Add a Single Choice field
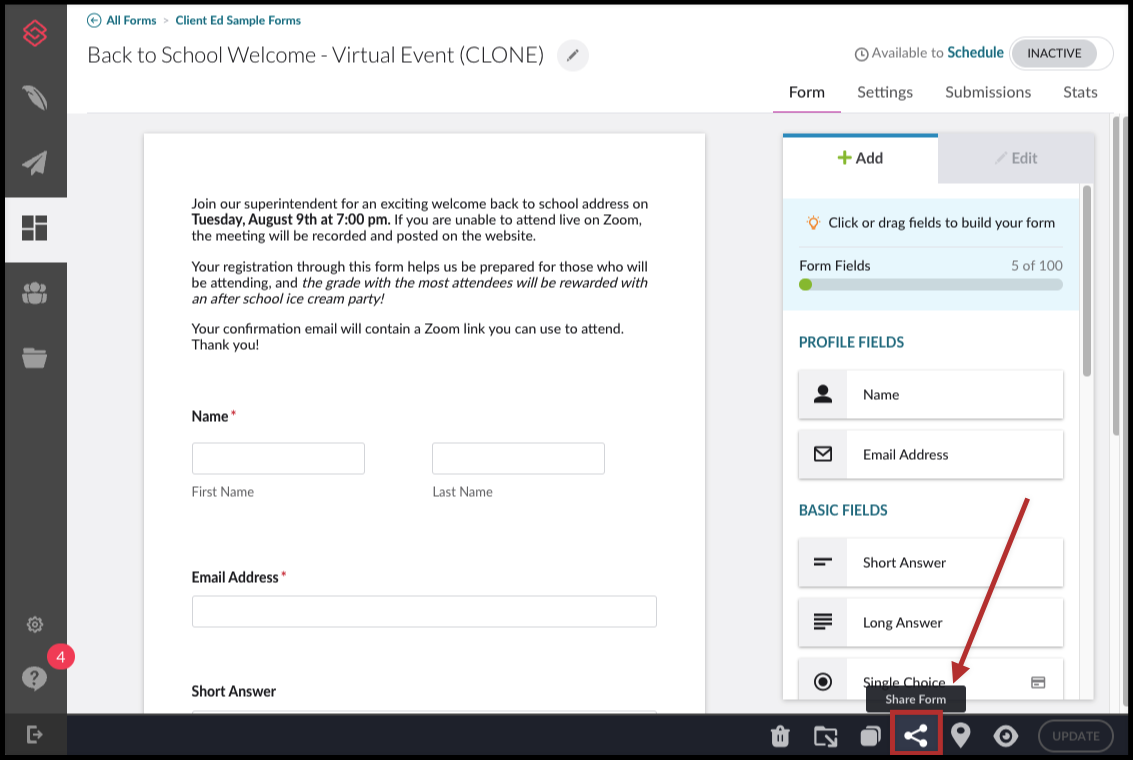 931,679
